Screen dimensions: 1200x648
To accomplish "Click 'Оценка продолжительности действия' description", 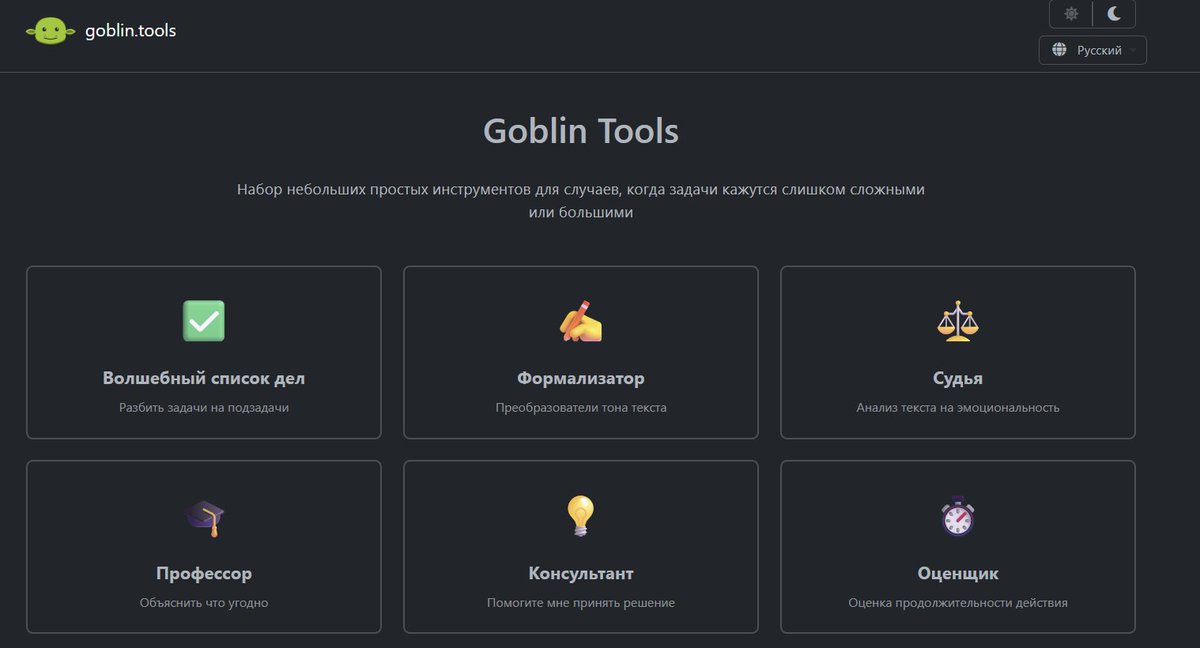I will click(958, 603).
